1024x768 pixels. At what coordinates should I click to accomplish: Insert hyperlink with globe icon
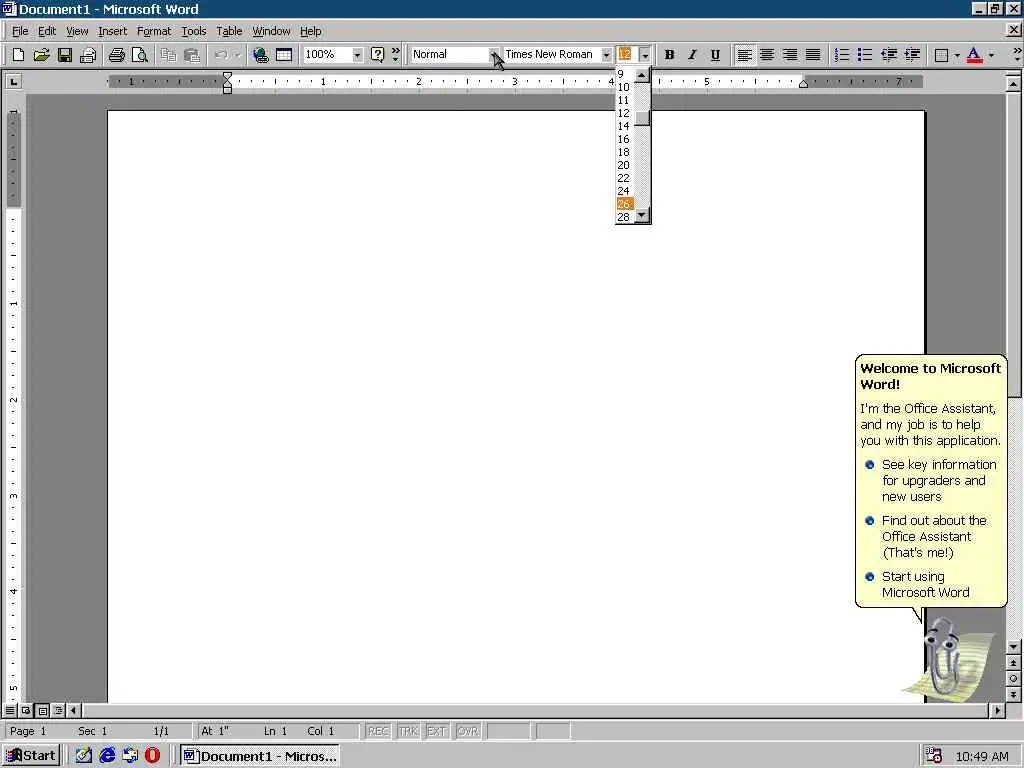click(260, 55)
